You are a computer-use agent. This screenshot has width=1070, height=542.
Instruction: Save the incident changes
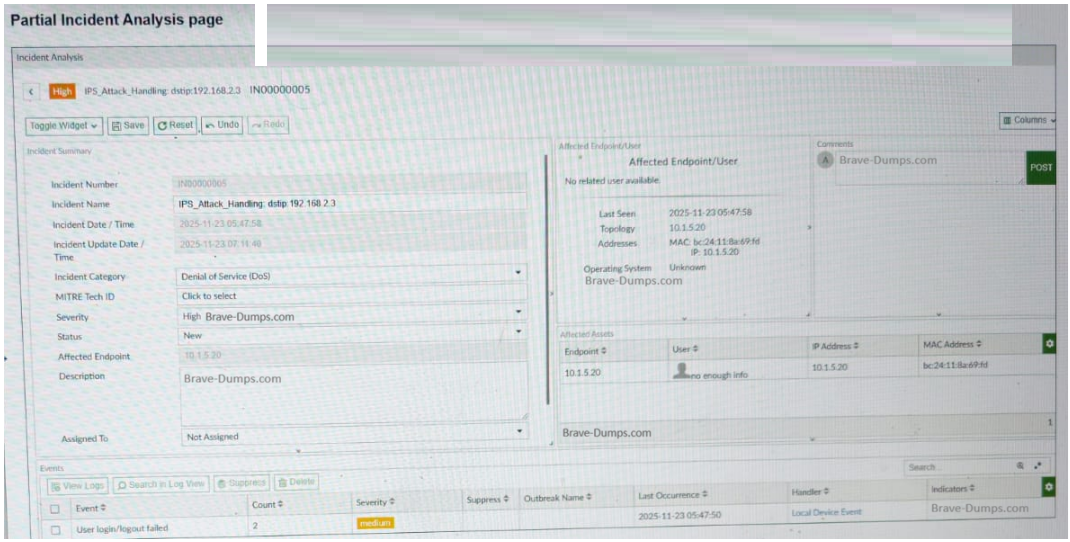coord(128,126)
